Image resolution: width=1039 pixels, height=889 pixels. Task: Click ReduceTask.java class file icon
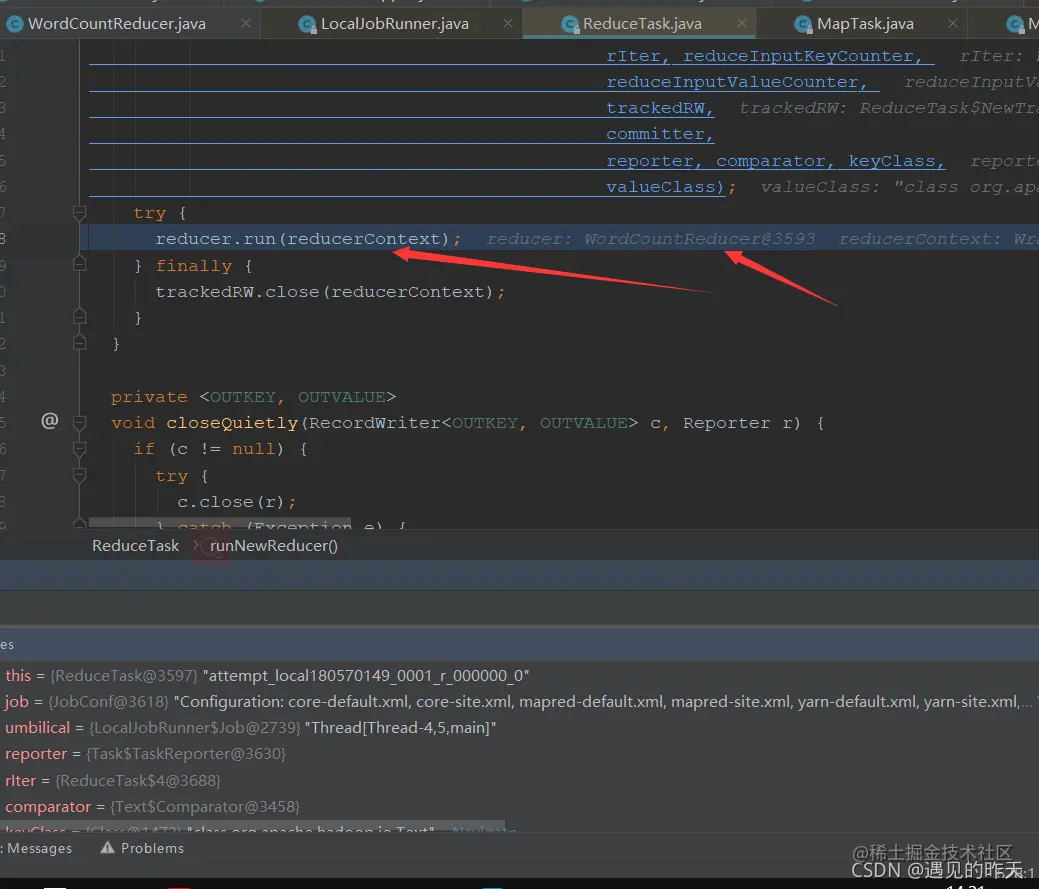coord(569,25)
